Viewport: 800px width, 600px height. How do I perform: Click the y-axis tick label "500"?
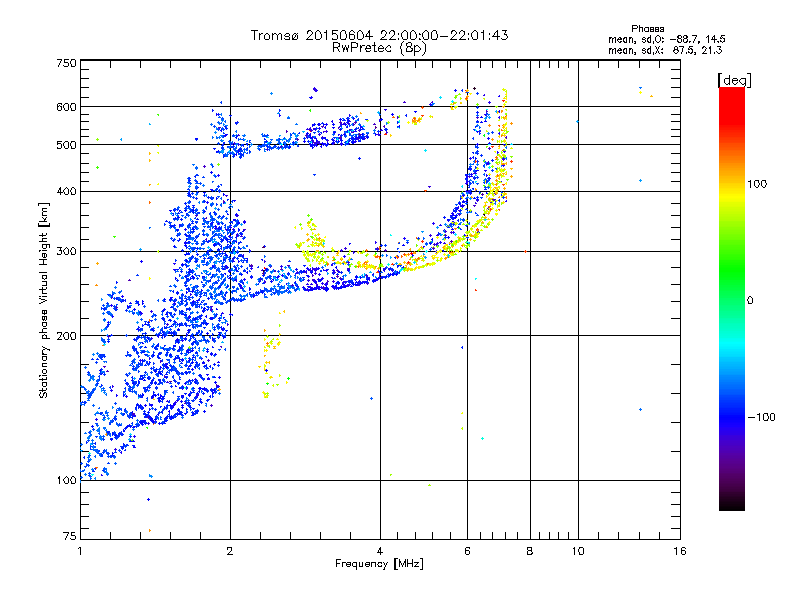click(67, 145)
